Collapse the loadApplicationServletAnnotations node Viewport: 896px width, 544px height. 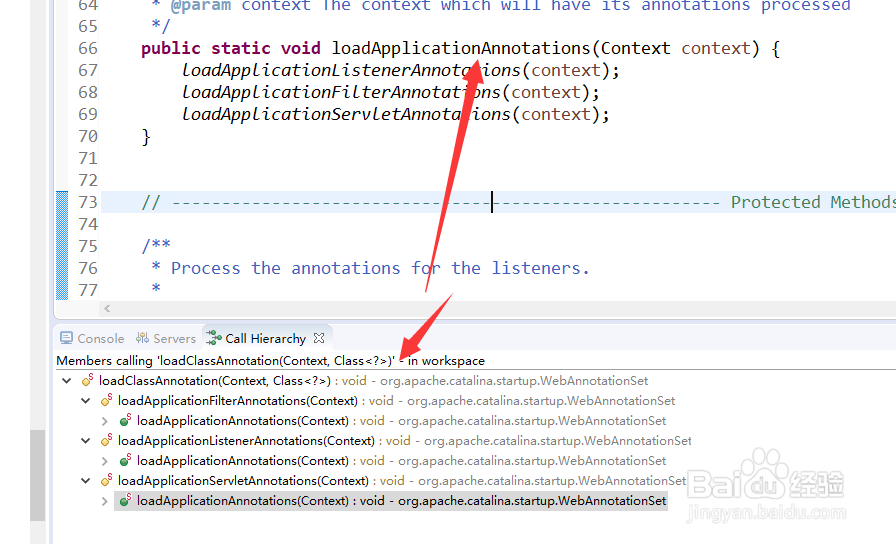click(86, 481)
